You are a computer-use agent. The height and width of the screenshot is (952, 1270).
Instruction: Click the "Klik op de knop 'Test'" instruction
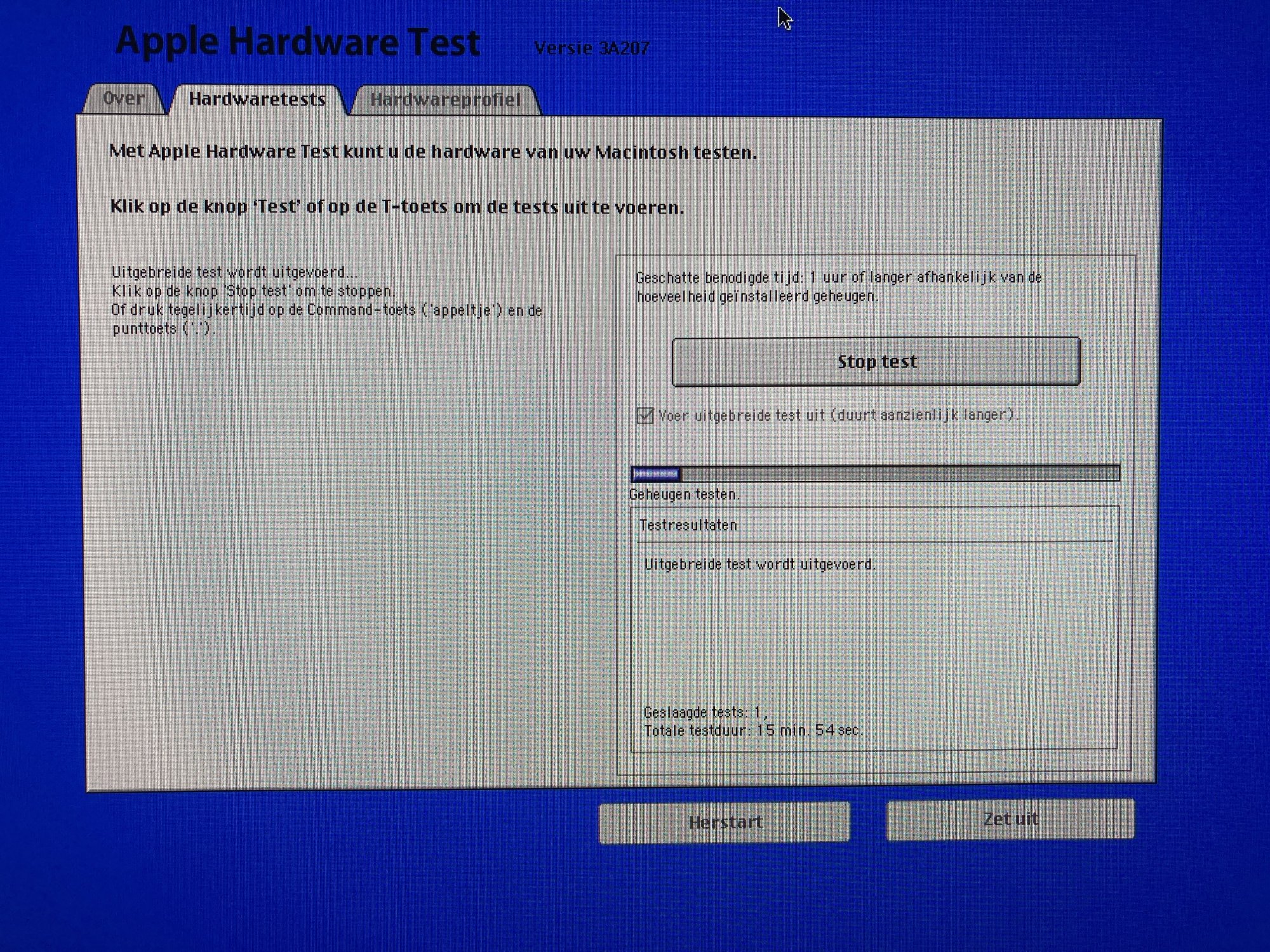click(x=397, y=207)
